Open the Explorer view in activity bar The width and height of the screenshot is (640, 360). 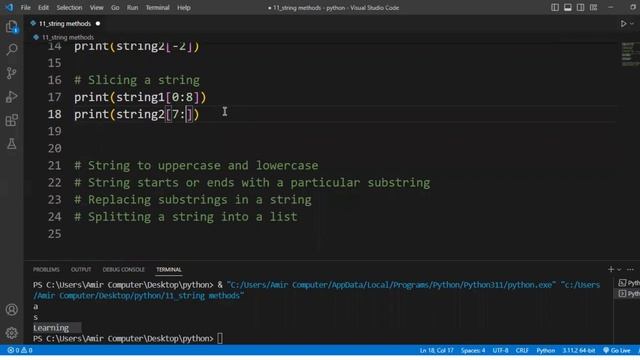click(x=11, y=27)
